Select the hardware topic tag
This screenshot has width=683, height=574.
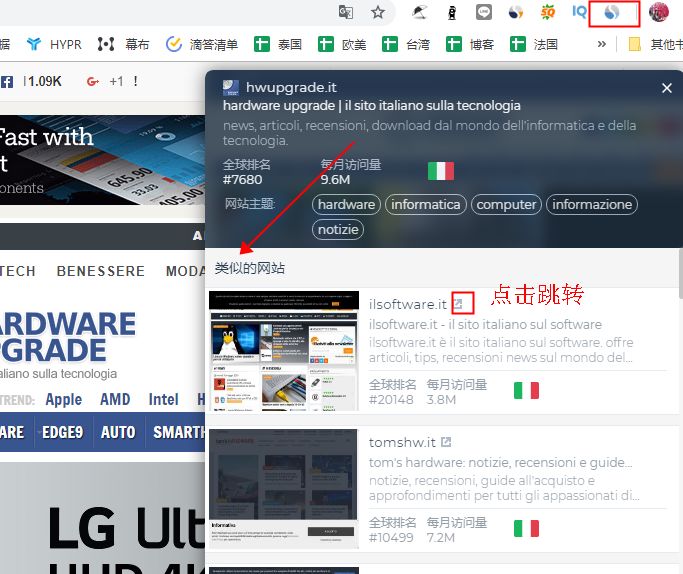click(x=346, y=204)
